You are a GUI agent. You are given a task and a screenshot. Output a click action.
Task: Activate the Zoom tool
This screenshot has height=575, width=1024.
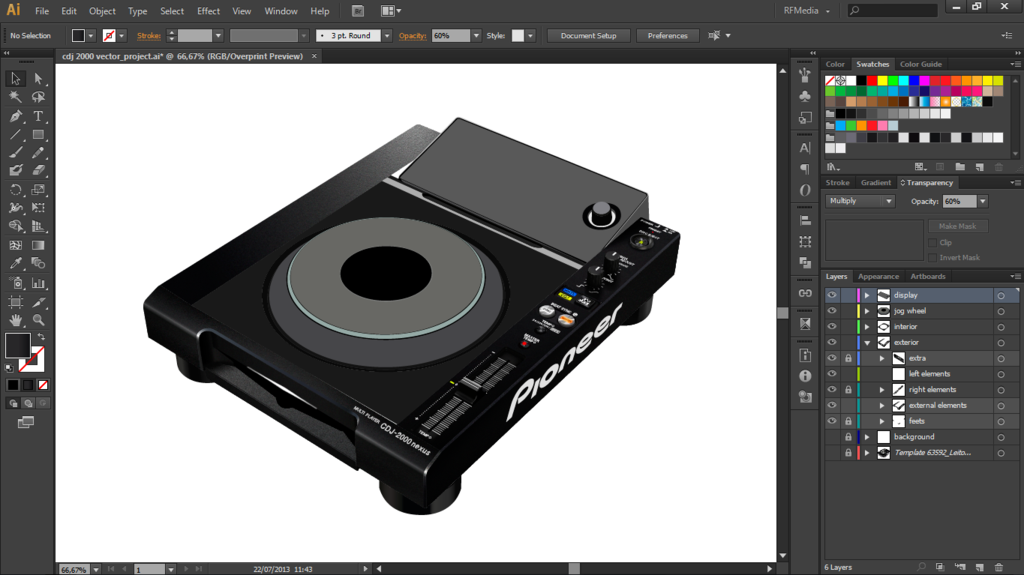[38, 320]
